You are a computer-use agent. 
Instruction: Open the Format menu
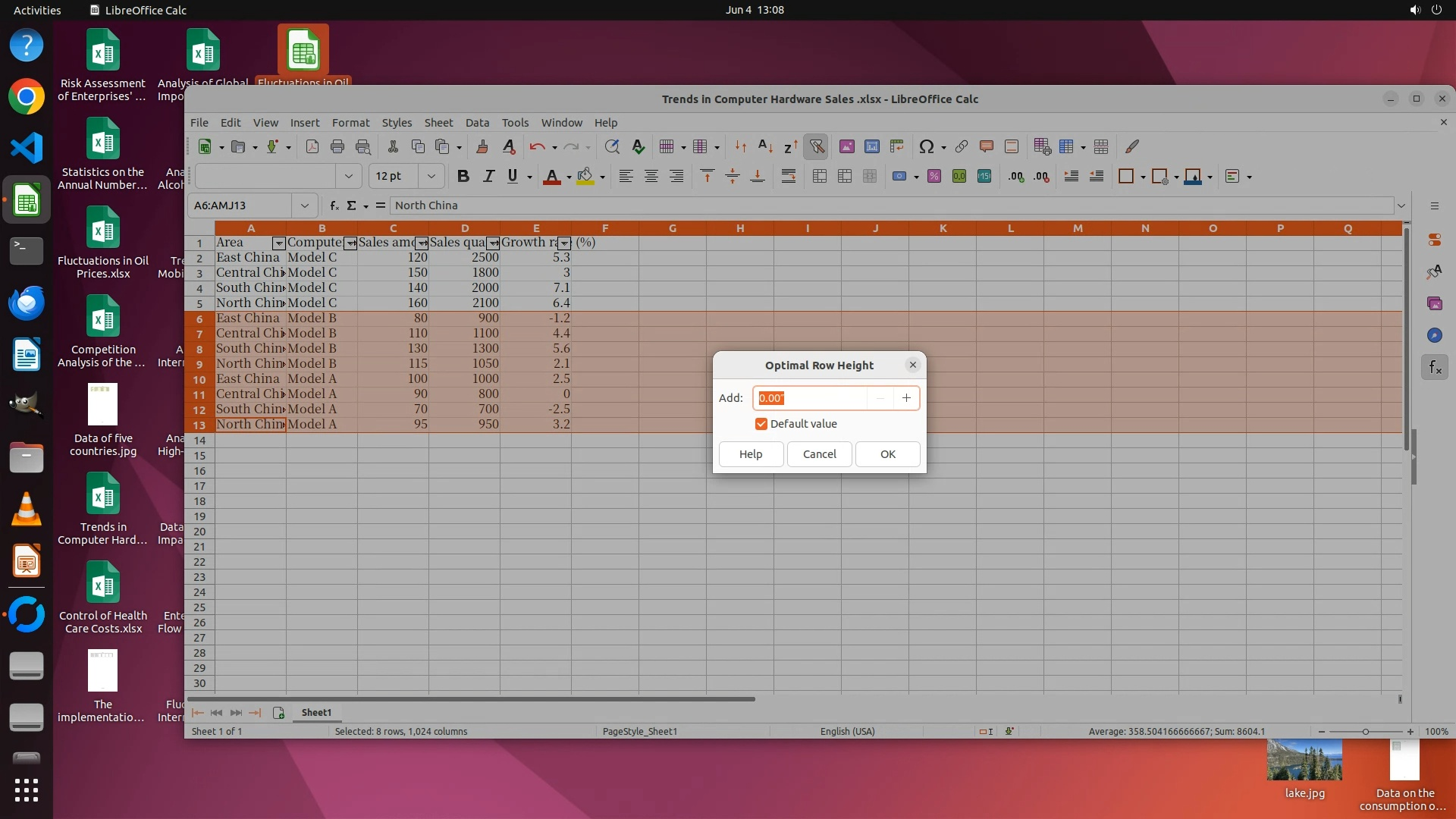click(350, 123)
